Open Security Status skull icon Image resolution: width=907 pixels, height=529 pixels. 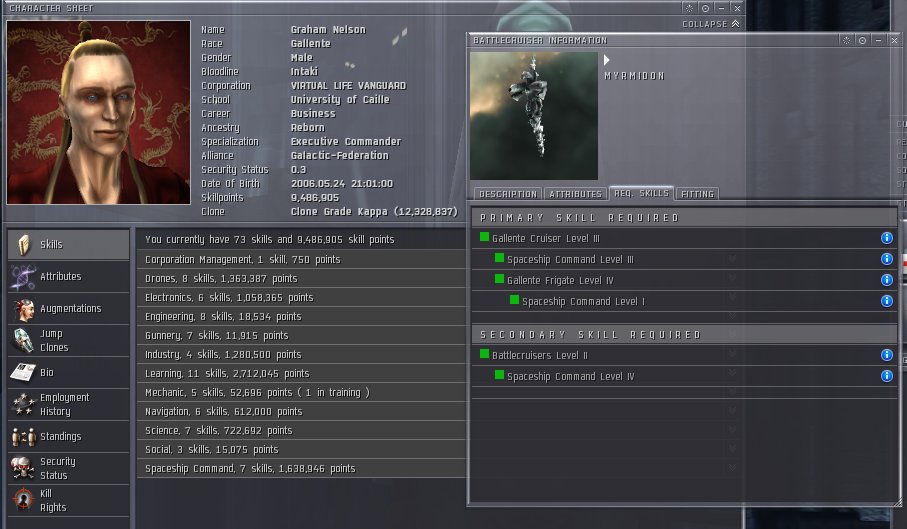(23, 468)
